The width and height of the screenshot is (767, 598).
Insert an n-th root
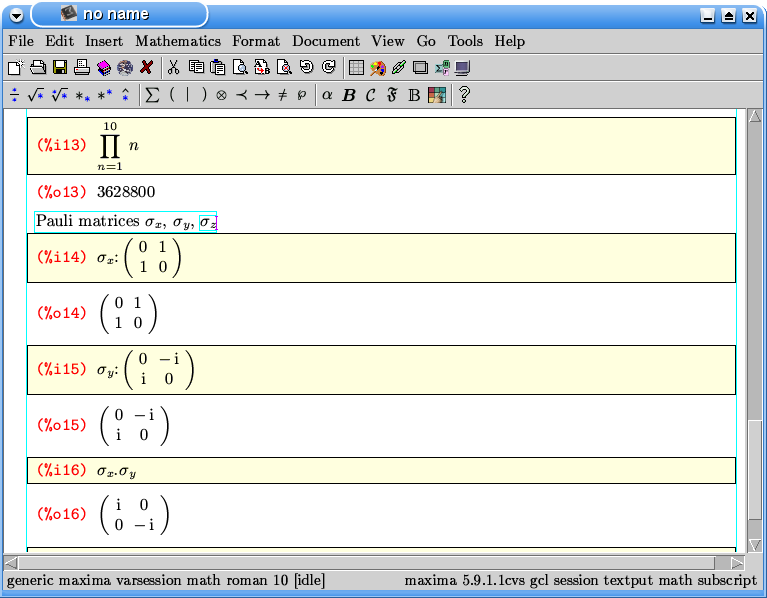click(x=59, y=95)
